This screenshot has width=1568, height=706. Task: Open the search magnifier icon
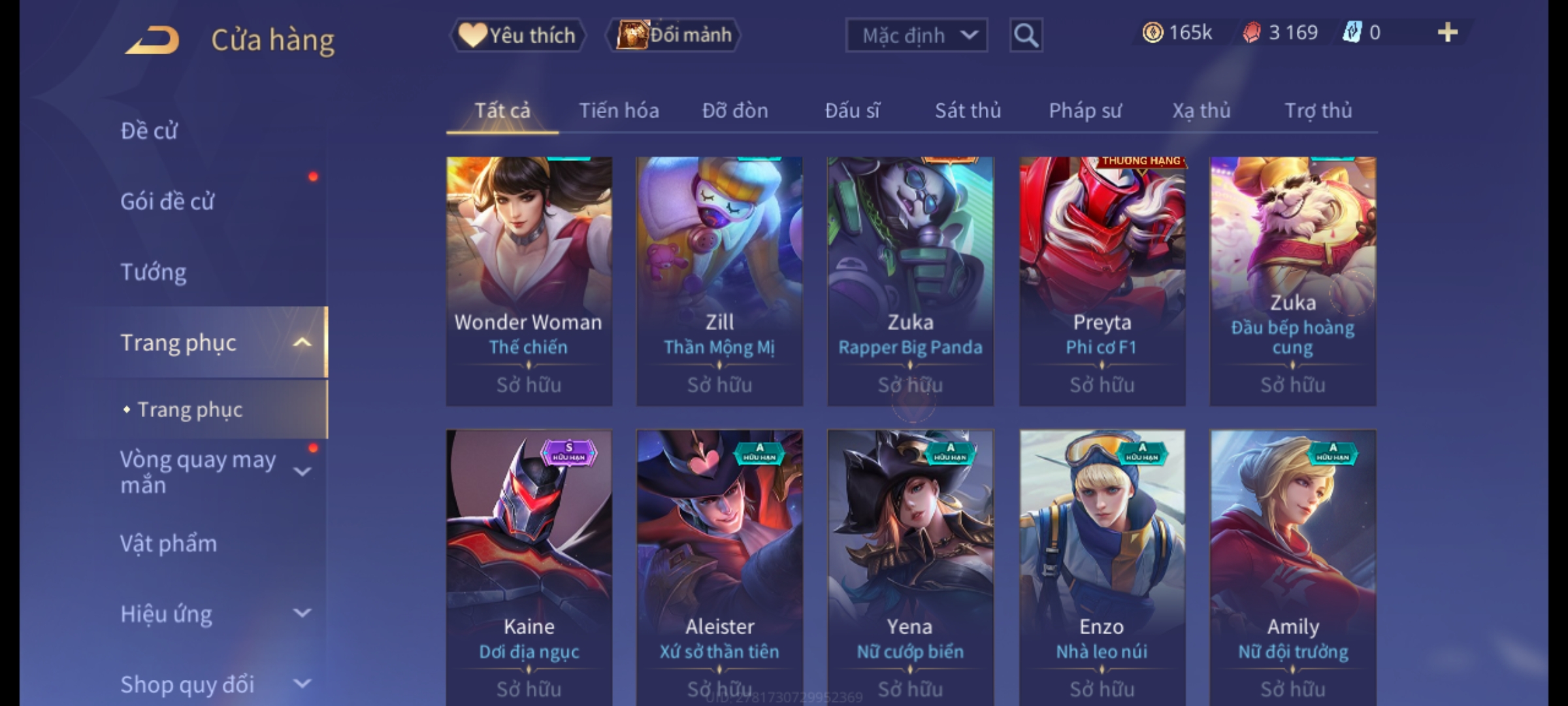coord(1026,35)
